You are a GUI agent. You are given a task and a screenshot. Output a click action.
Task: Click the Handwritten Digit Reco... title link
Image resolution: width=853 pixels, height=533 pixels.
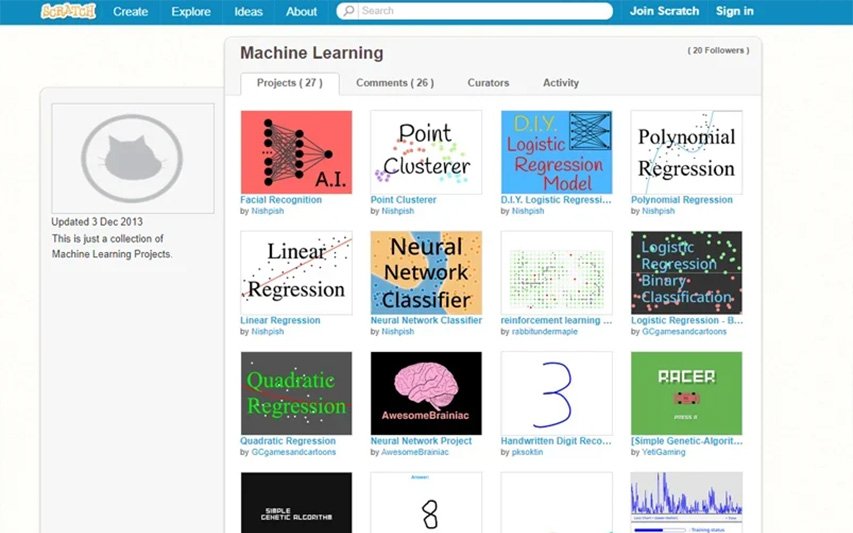556,441
